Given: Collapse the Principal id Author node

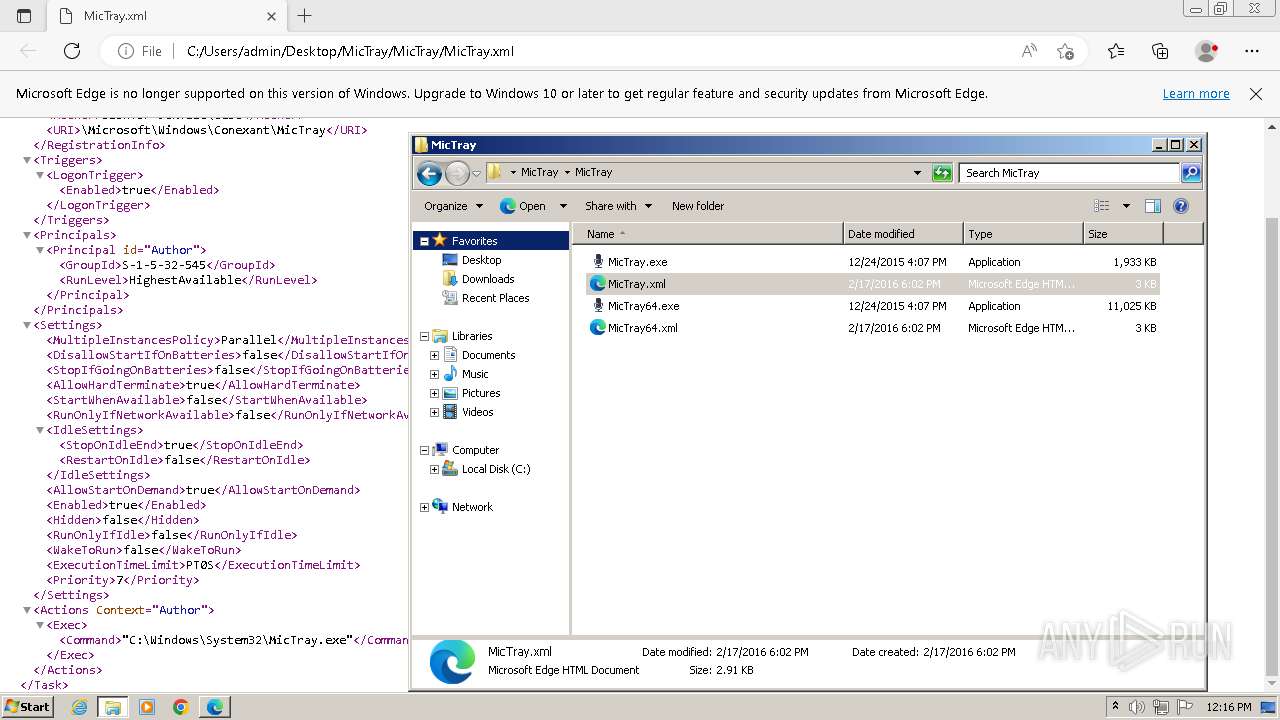Looking at the screenshot, I should (x=41, y=250).
